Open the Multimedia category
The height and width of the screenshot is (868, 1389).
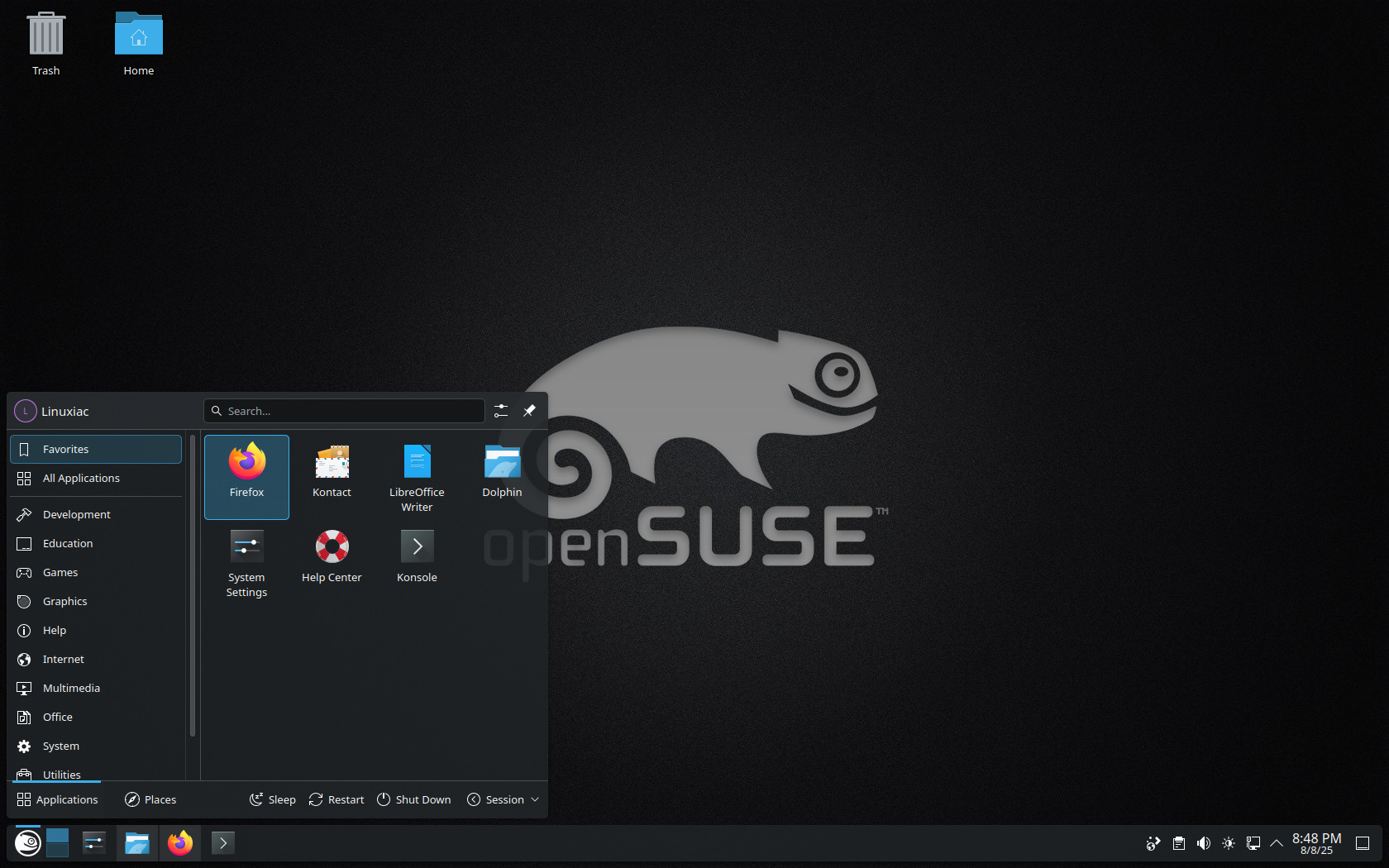tap(96, 688)
